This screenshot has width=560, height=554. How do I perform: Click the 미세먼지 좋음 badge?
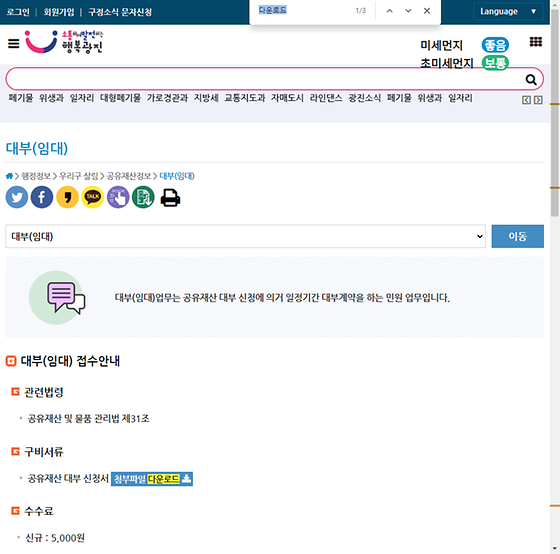495,45
